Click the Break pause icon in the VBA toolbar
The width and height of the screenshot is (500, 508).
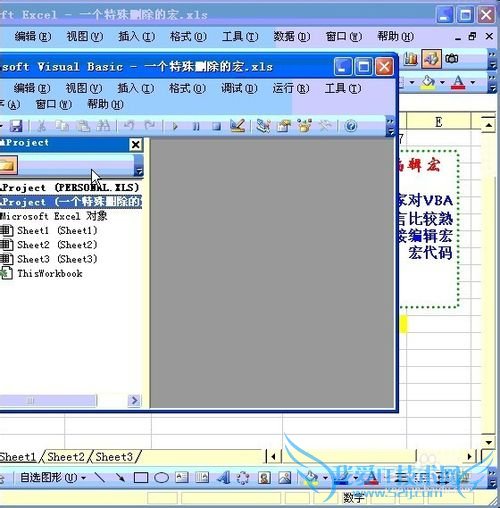click(196, 126)
